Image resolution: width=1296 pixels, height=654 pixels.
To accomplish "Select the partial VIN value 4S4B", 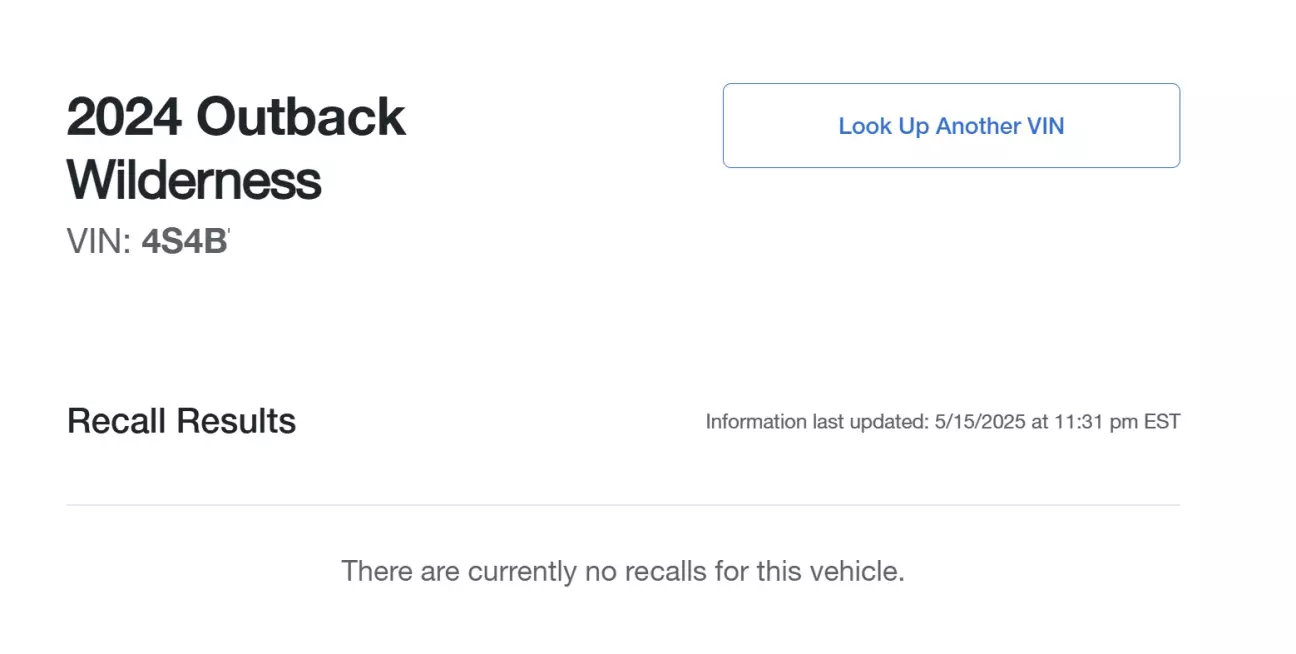I will (185, 241).
